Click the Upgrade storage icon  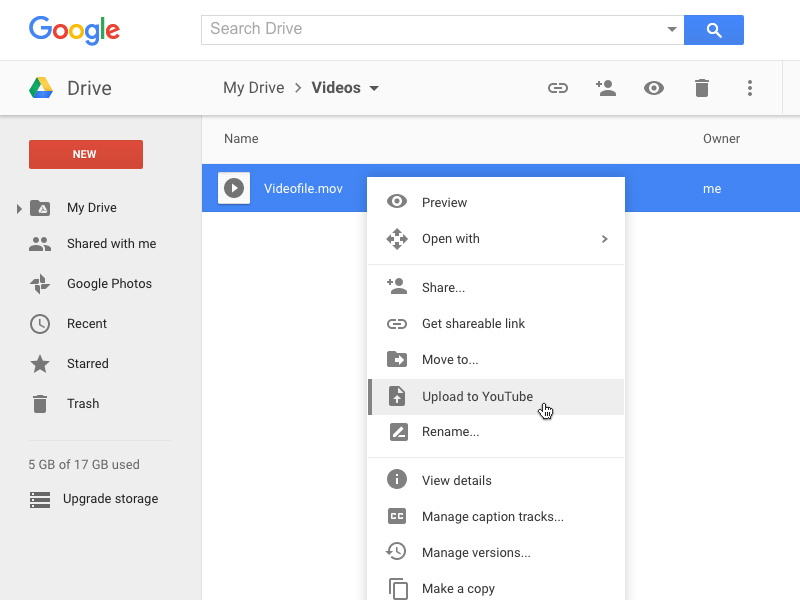coord(40,499)
